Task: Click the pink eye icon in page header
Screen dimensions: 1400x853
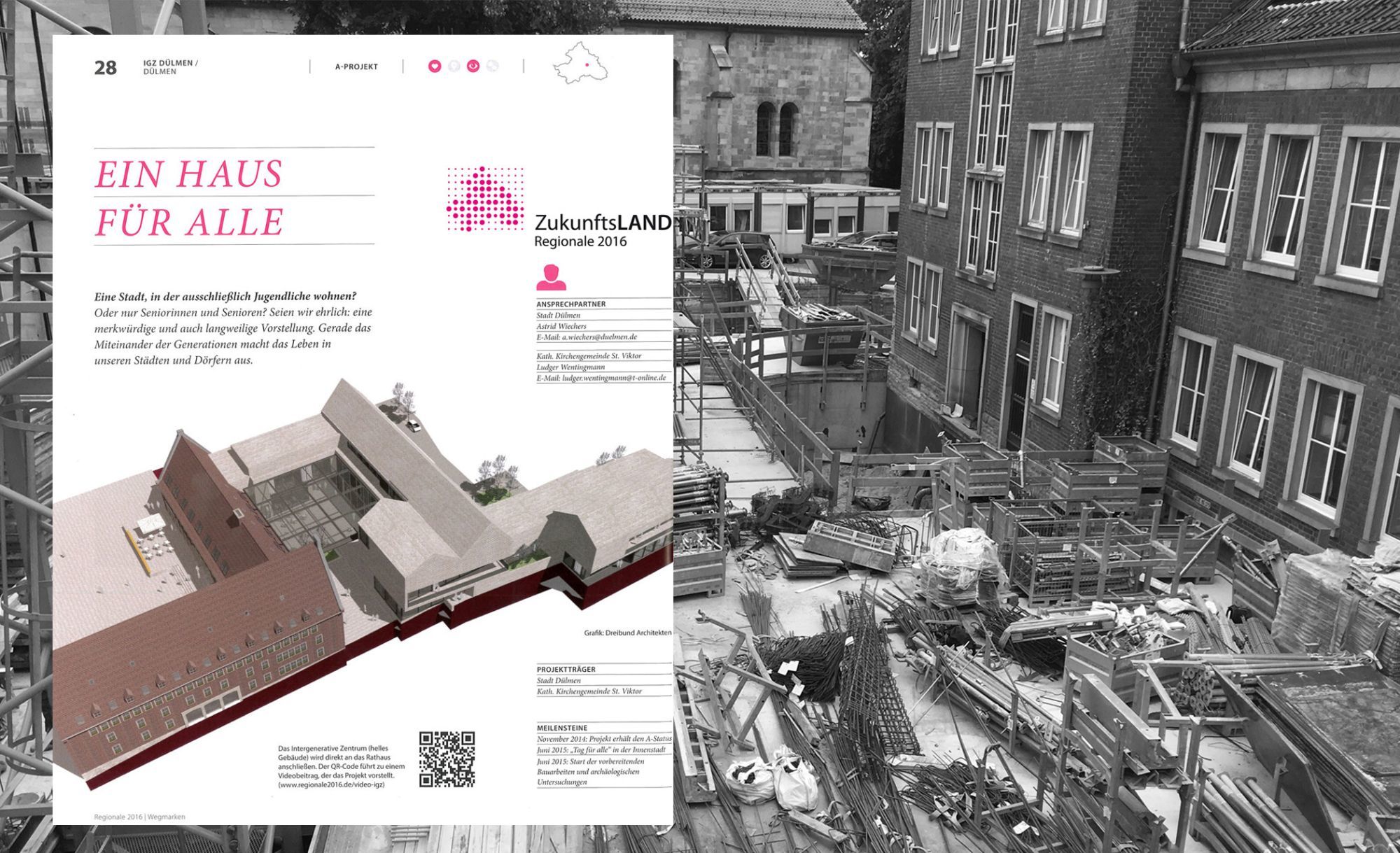Action: (473, 66)
